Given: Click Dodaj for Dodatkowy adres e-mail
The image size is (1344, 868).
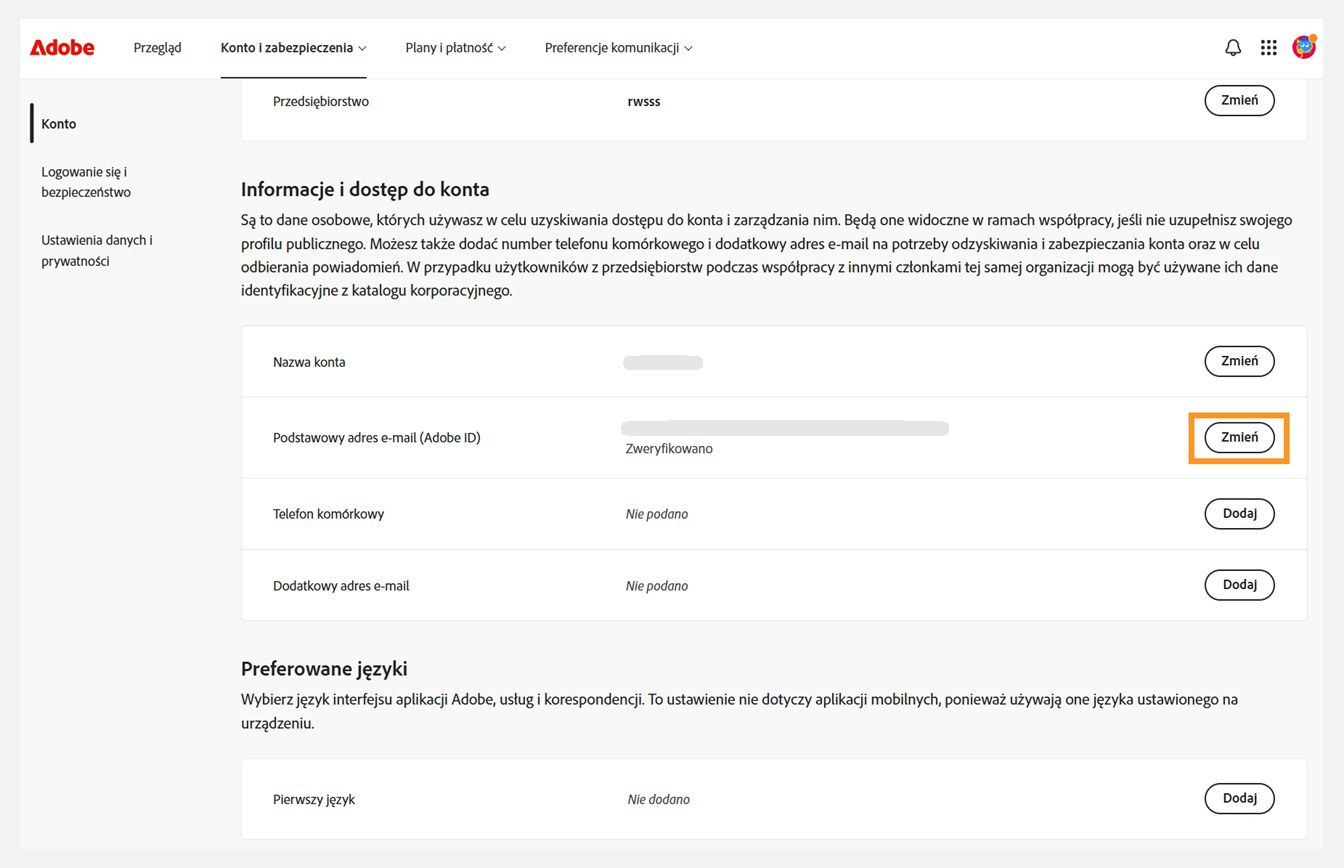Looking at the screenshot, I should 1239,584.
